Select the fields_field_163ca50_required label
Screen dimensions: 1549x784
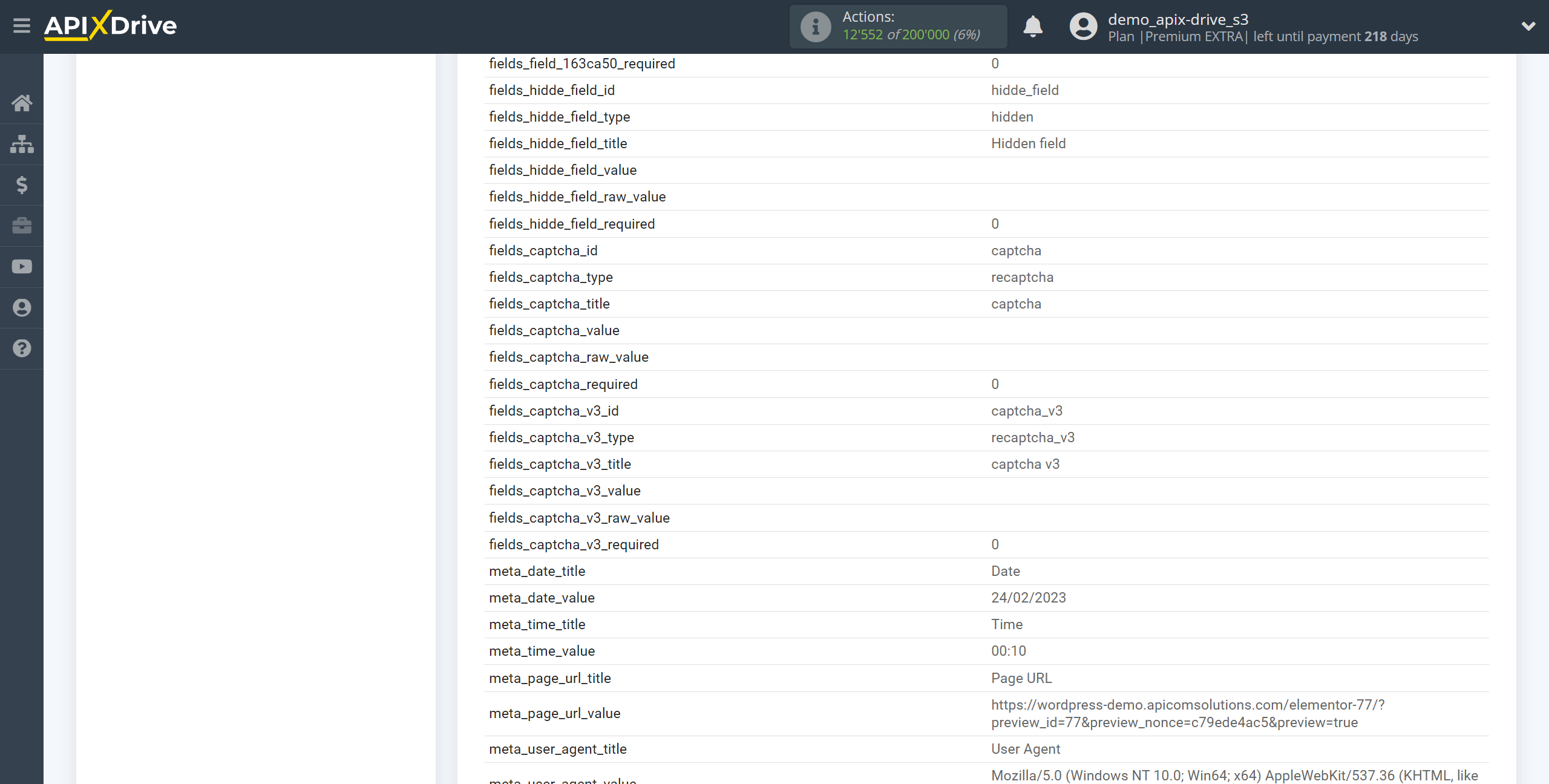(x=582, y=64)
